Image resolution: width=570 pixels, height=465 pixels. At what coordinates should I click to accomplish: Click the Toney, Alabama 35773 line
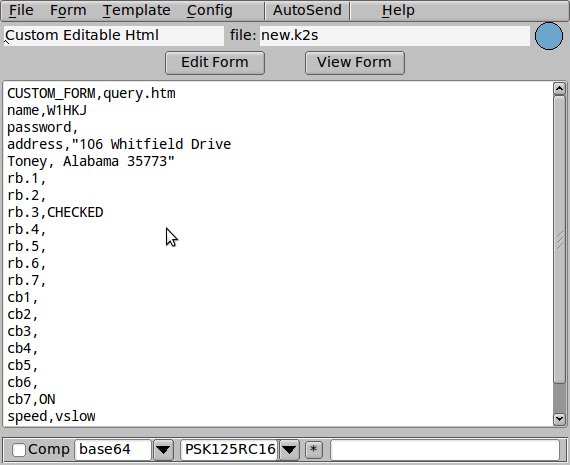tap(91, 161)
